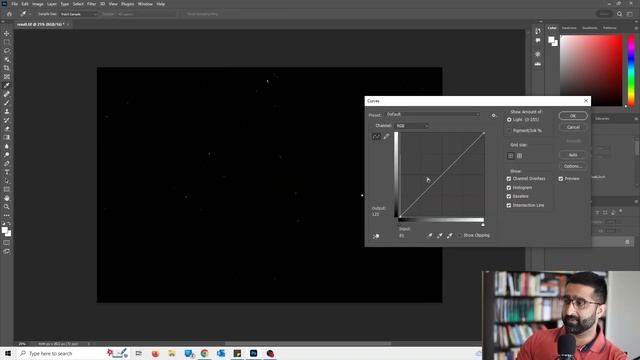Select the Hand tool
Image resolution: width=640 pixels, height=360 pixels.
coord(7,198)
